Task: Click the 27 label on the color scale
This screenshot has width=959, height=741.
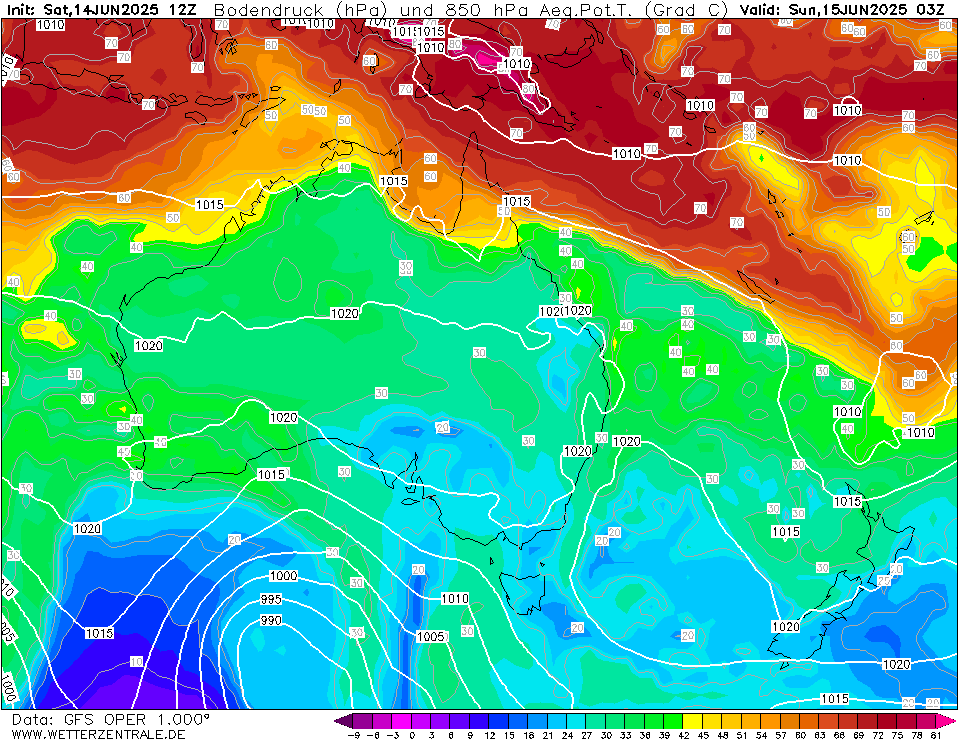Action: [587, 735]
